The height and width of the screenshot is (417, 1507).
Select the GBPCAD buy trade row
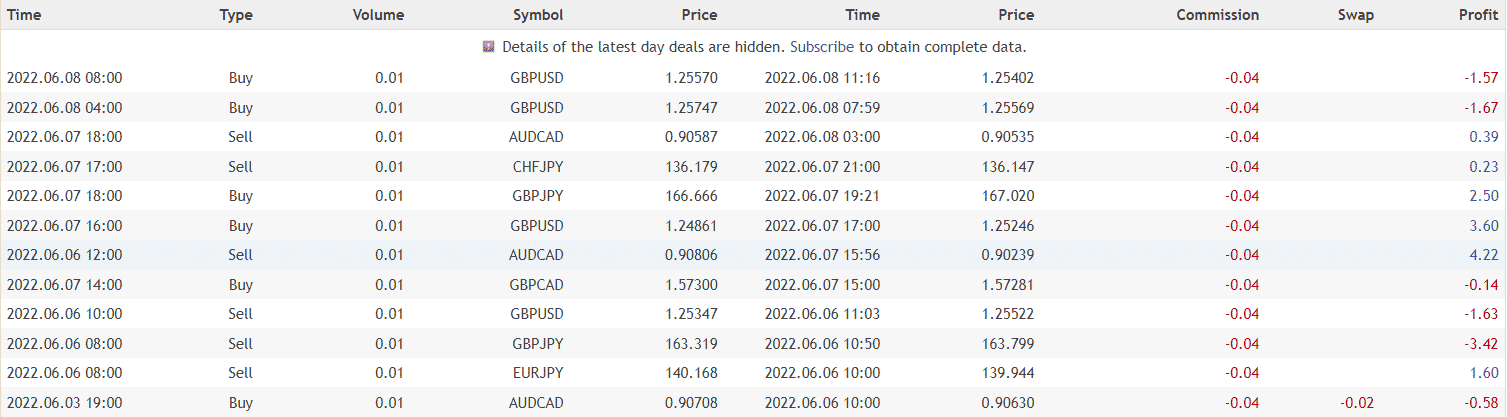[753, 285]
